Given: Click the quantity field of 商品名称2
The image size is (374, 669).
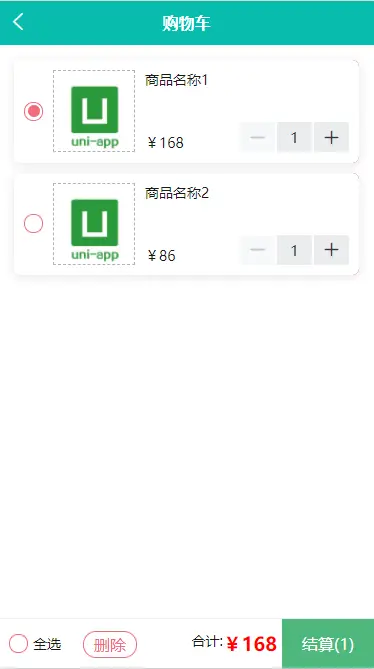Looking at the screenshot, I should pyautogui.click(x=294, y=250).
